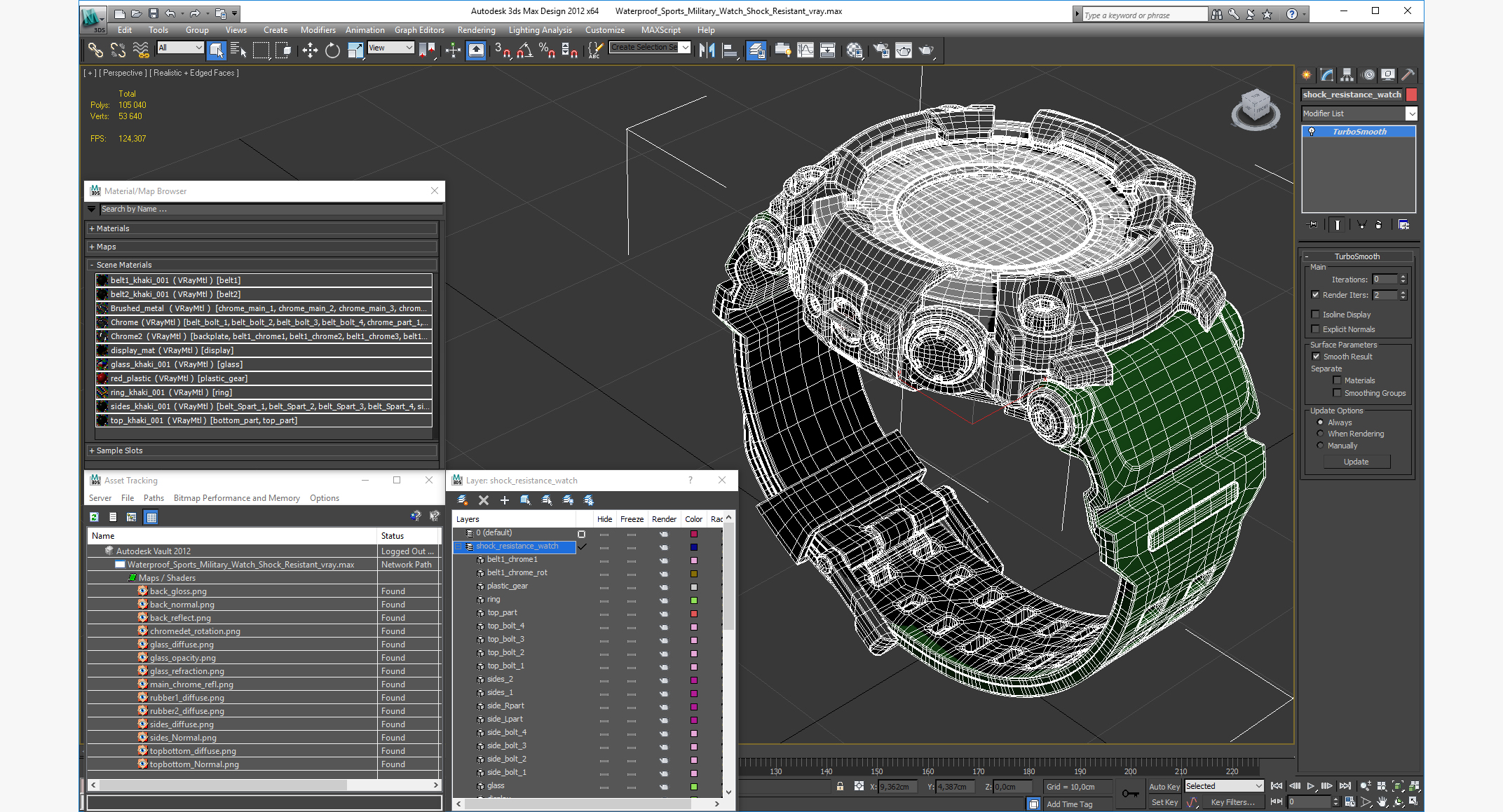This screenshot has width=1503, height=812.
Task: Click the quick Render Production teapot
Action: click(926, 50)
